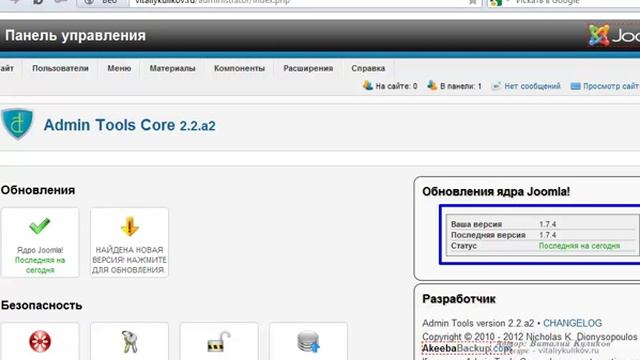Open the Справка menu
The width and height of the screenshot is (640, 360).
tap(368, 69)
